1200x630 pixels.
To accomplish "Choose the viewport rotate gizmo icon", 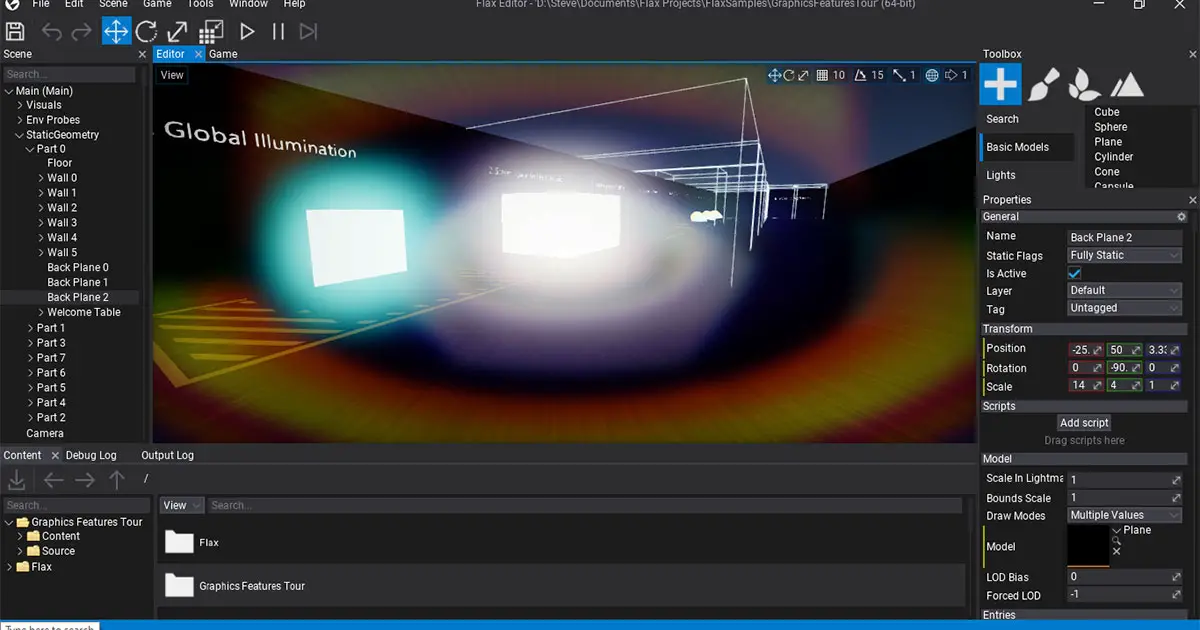I will pyautogui.click(x=788, y=75).
